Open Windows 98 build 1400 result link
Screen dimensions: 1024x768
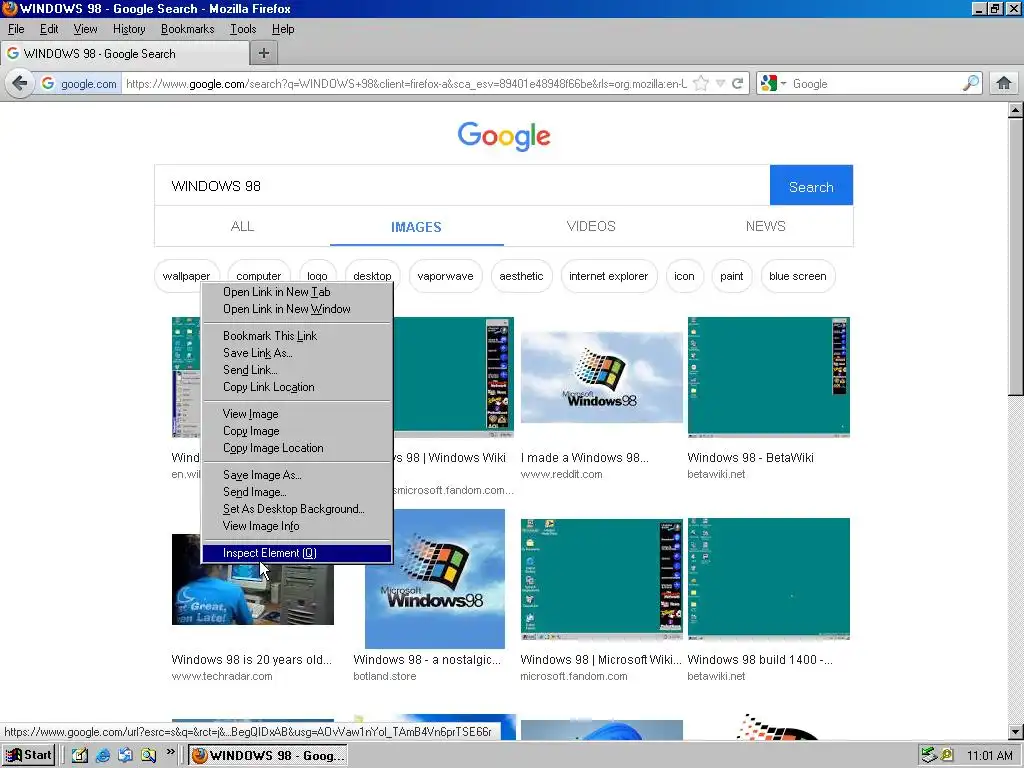coord(760,660)
